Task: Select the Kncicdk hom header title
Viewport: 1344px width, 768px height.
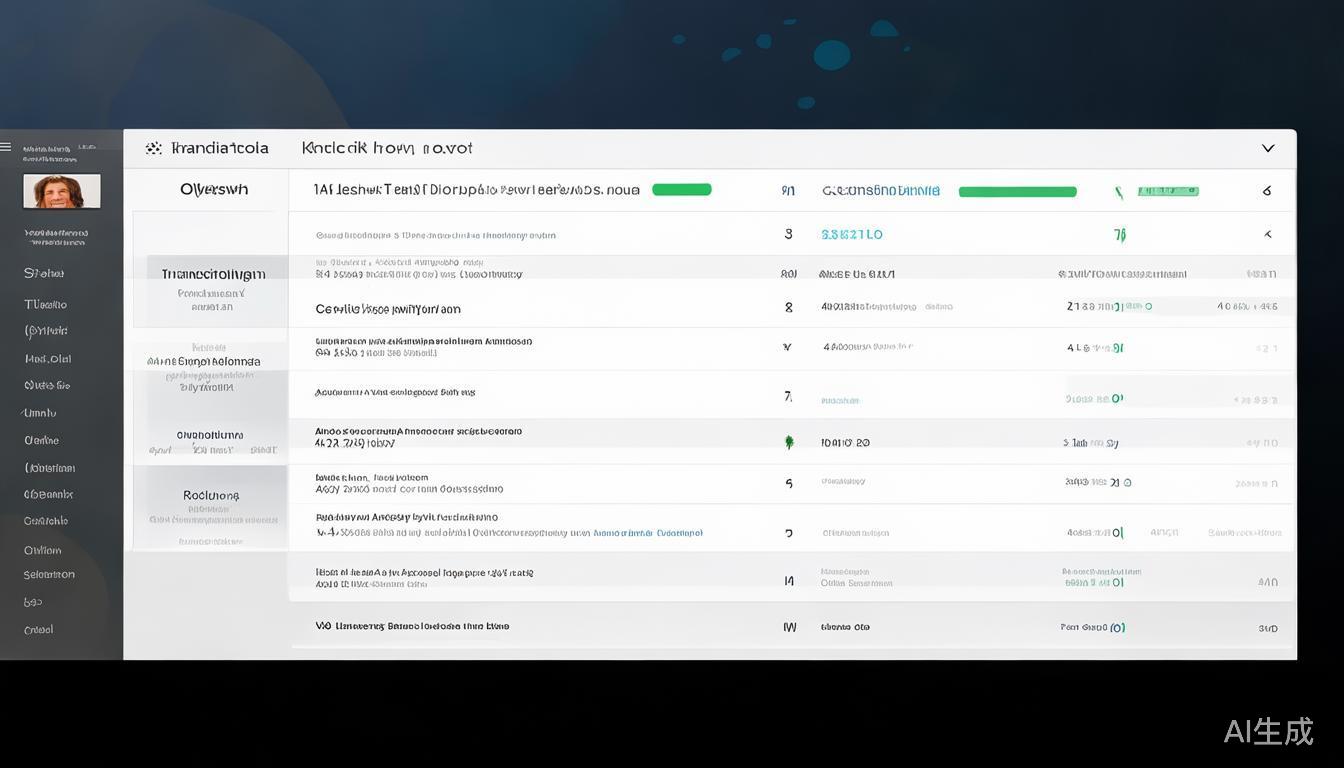Action: point(386,148)
